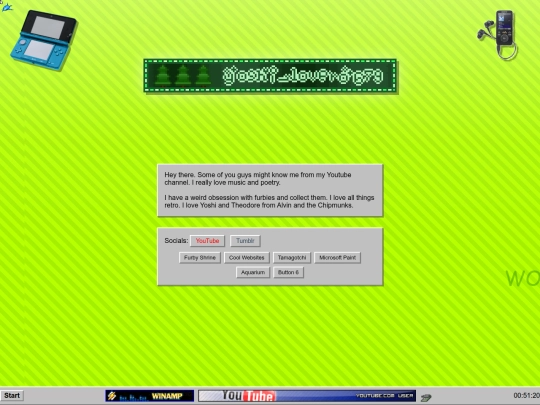Open the Cool Websites page

[247, 258]
